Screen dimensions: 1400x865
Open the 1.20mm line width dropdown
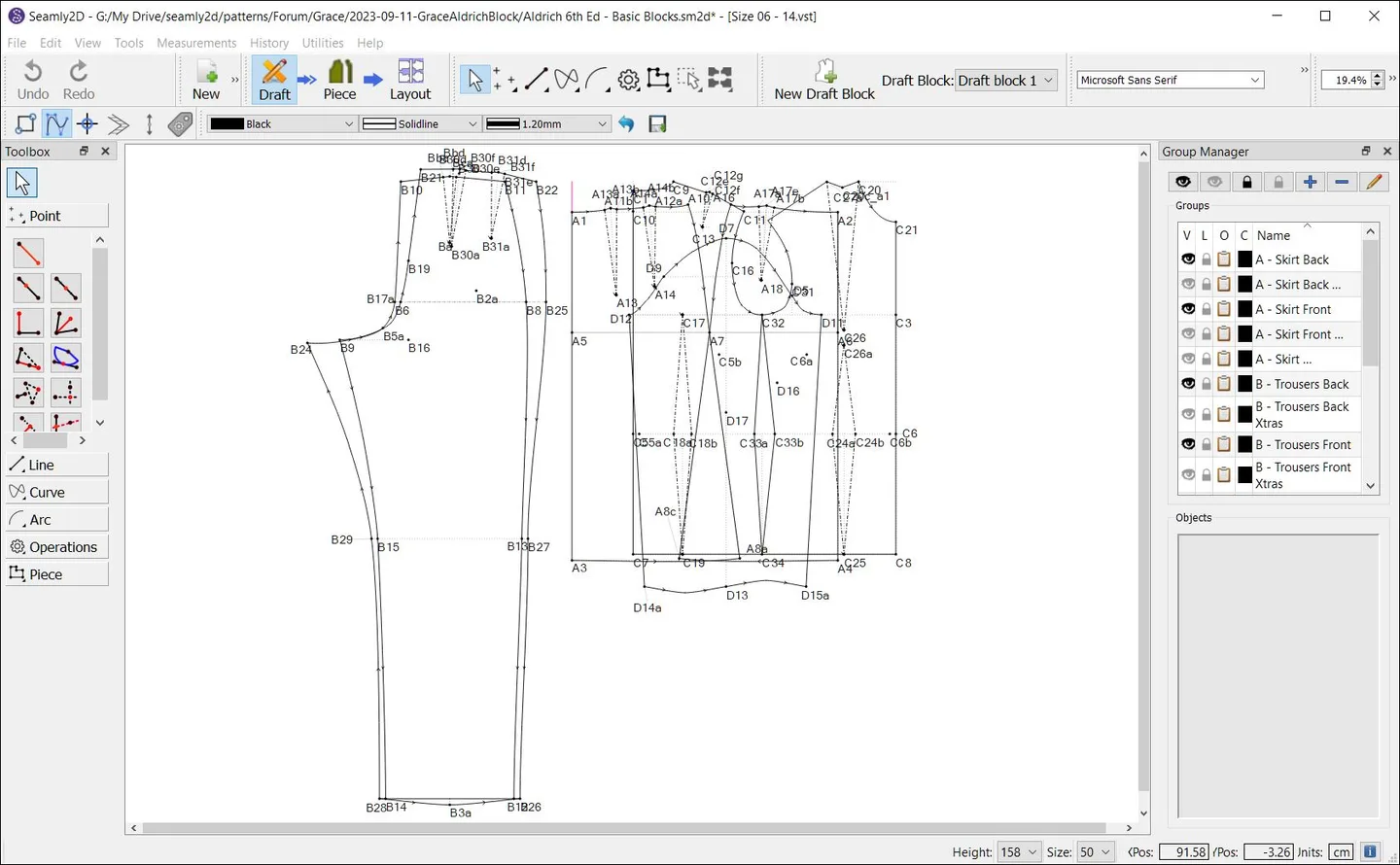click(x=546, y=123)
